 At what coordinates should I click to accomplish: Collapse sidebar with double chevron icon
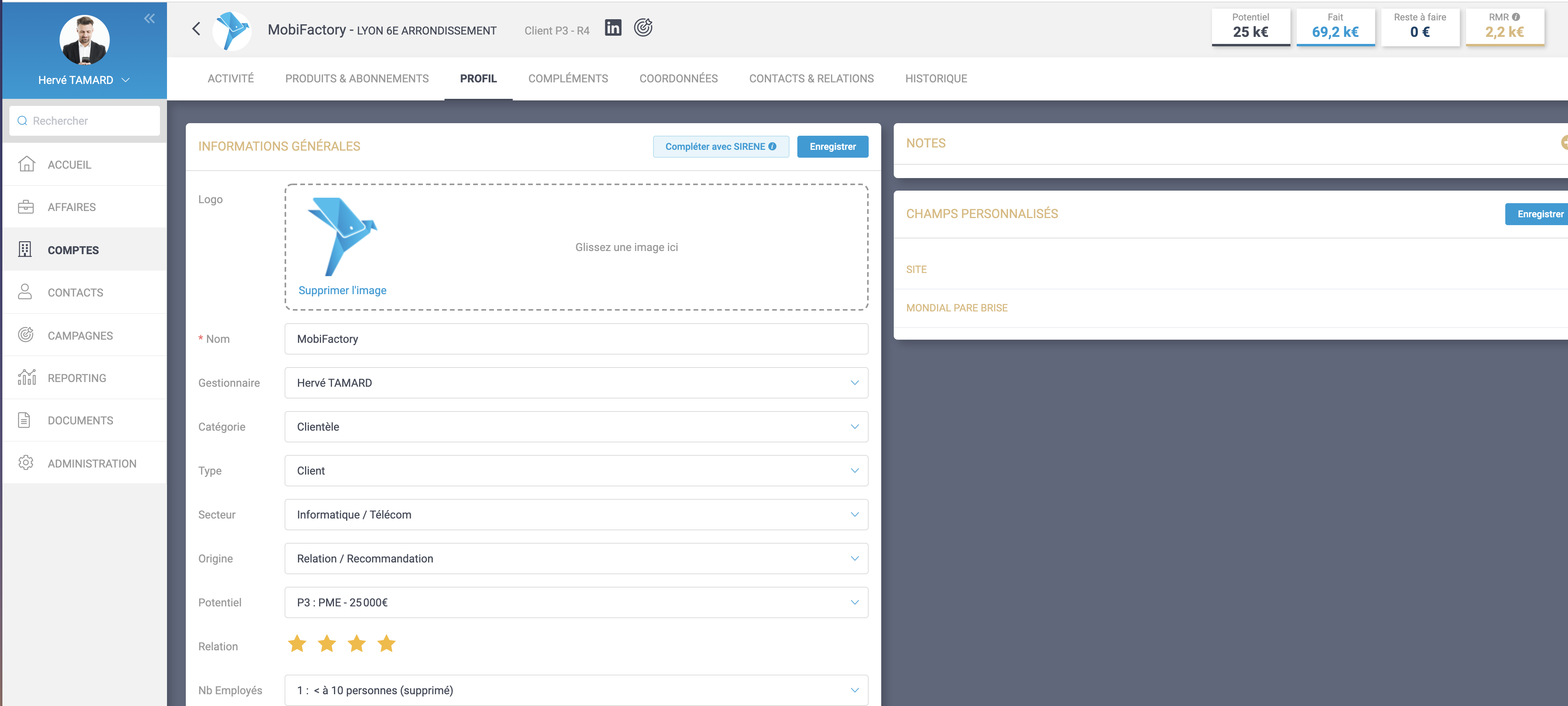tap(149, 18)
